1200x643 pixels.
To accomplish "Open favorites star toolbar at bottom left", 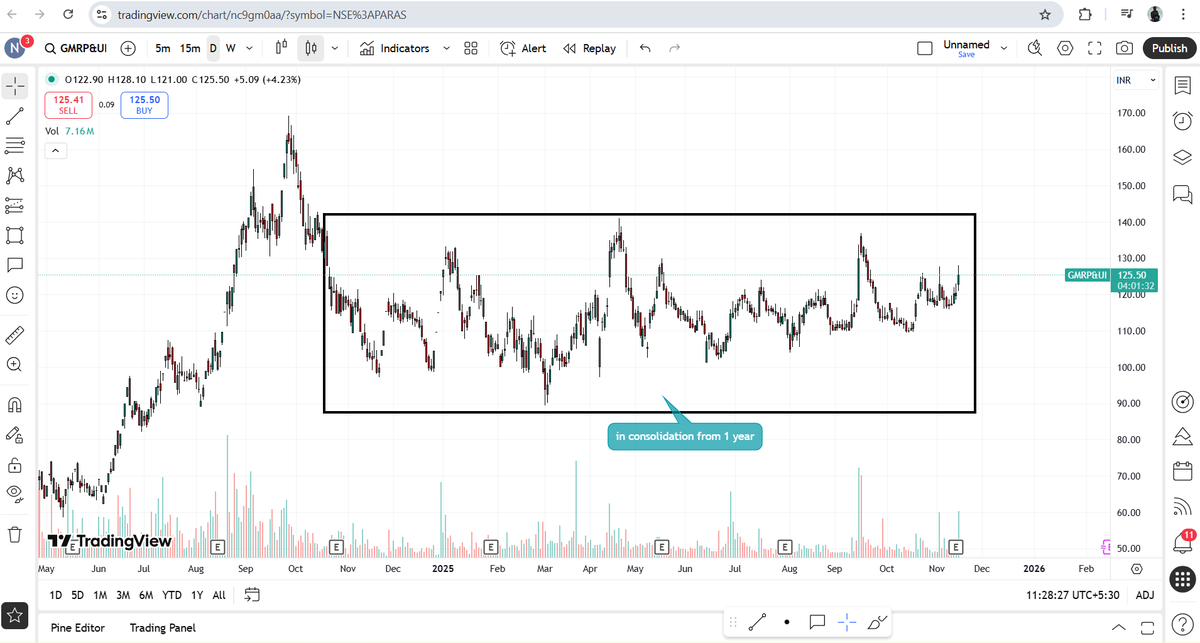I will coord(15,614).
